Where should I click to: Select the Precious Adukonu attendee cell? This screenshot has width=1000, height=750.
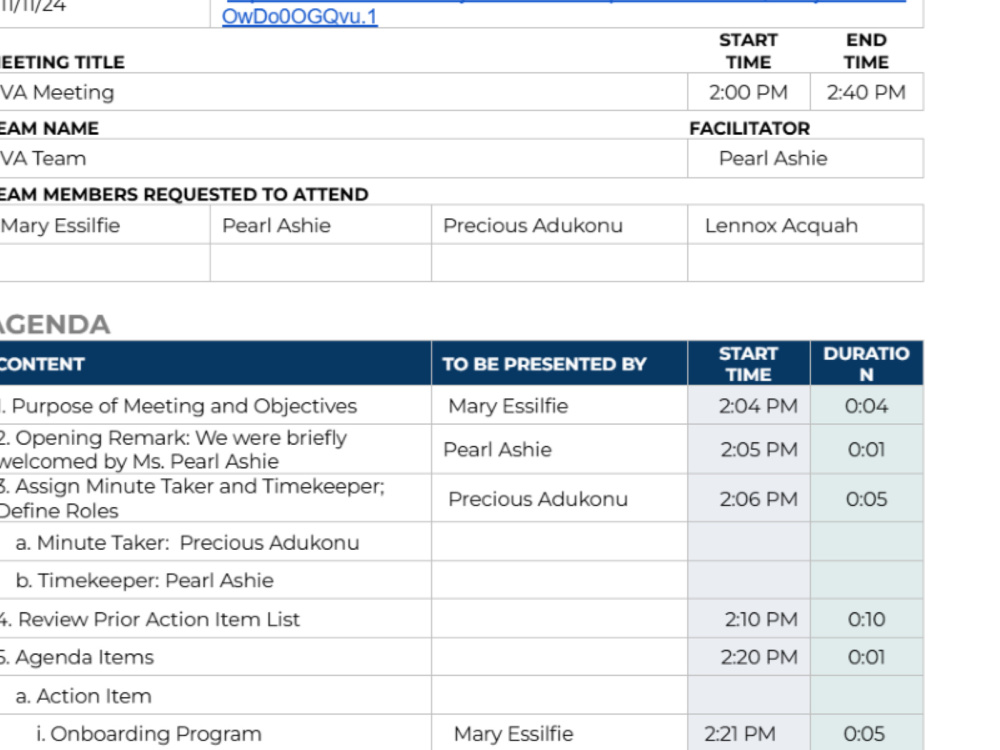coord(559,225)
